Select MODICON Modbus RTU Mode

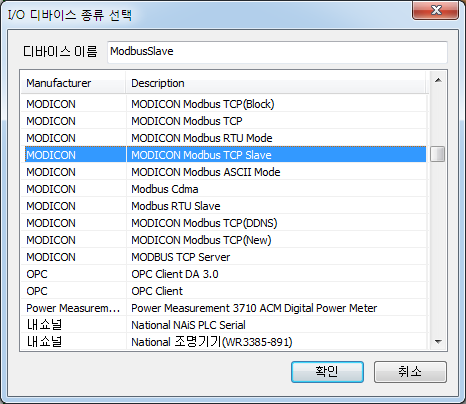[224, 138]
